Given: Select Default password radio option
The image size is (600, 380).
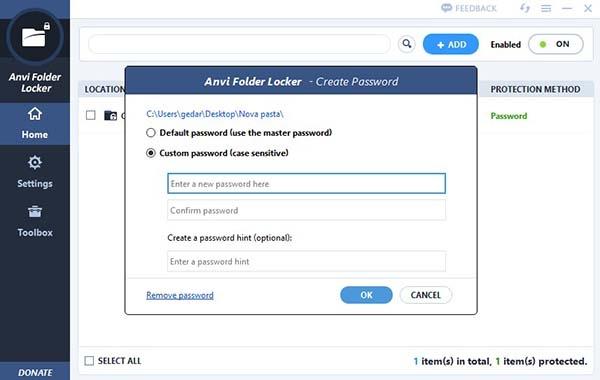Looking at the screenshot, I should pyautogui.click(x=151, y=133).
